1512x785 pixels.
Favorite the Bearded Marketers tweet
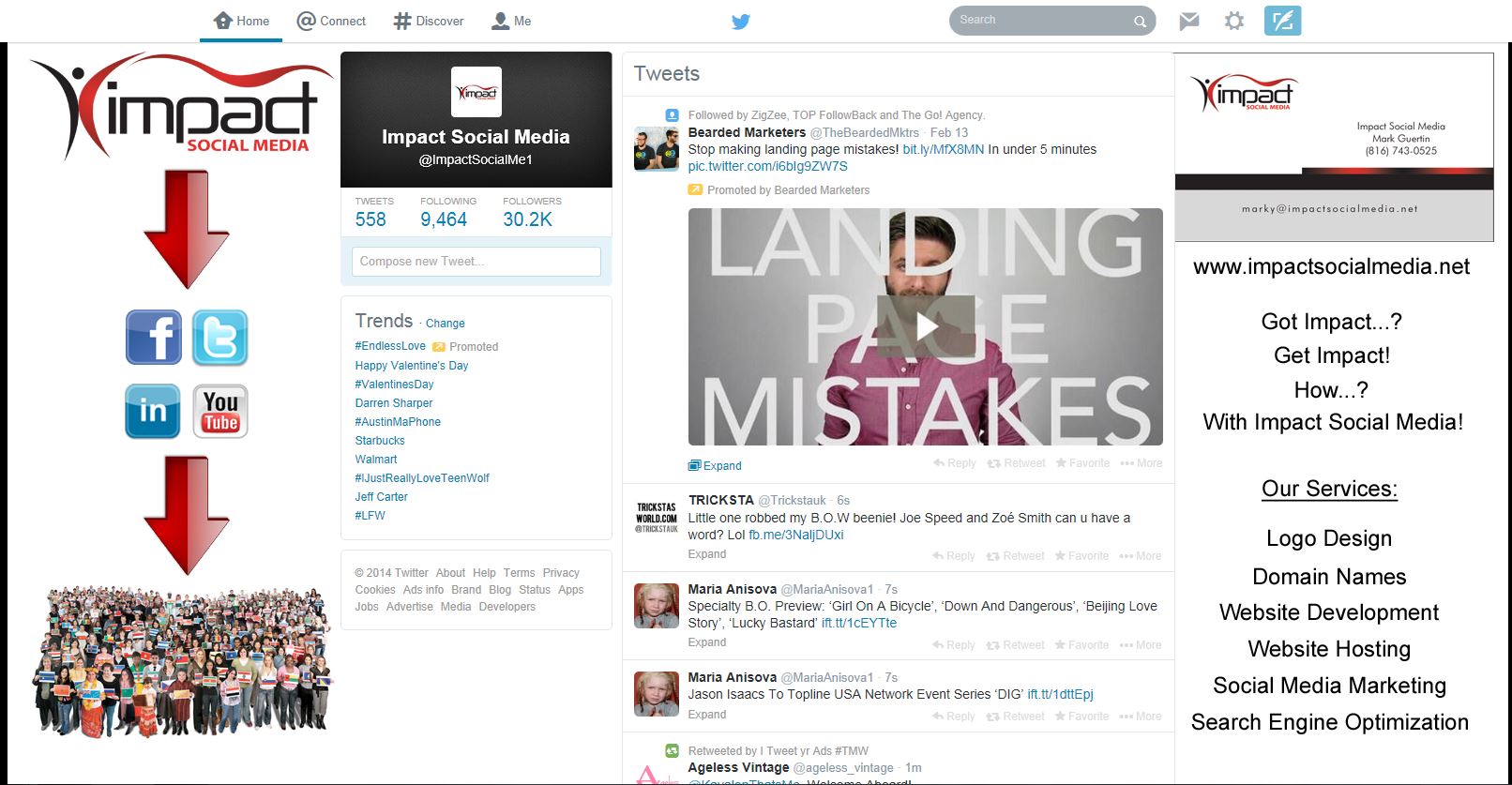(x=1082, y=463)
